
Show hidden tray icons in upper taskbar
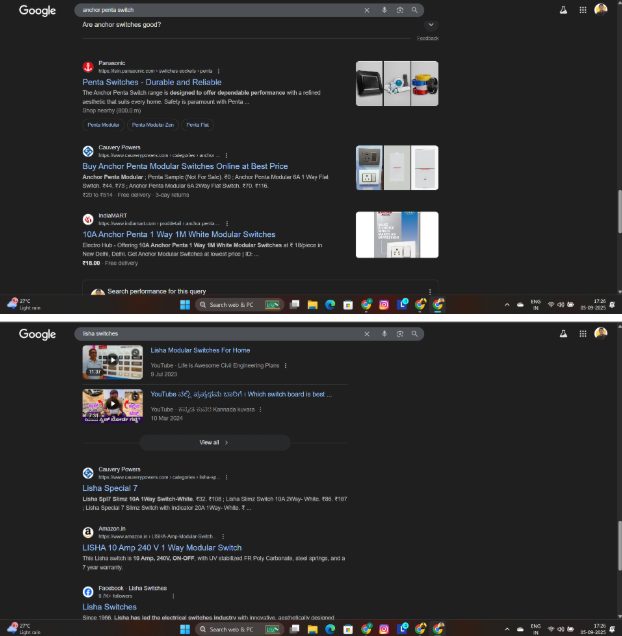click(x=507, y=305)
